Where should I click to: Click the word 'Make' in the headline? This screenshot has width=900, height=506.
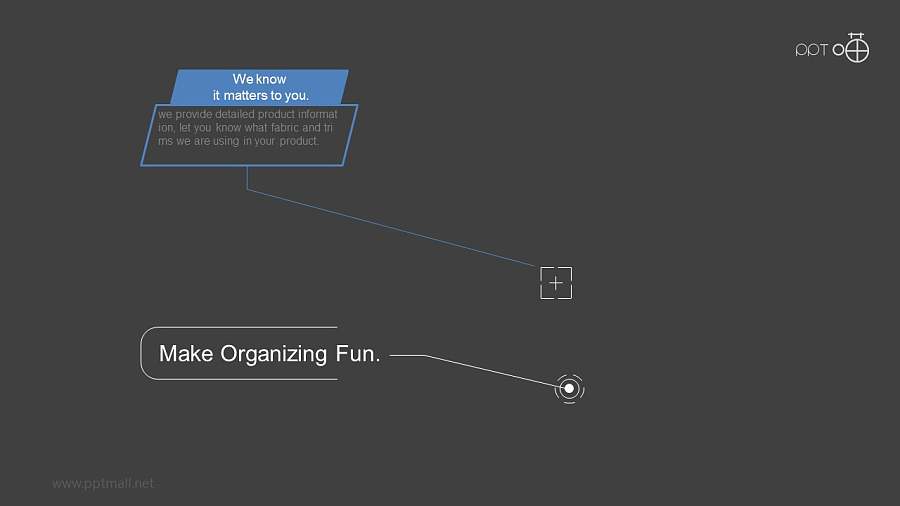(x=186, y=353)
